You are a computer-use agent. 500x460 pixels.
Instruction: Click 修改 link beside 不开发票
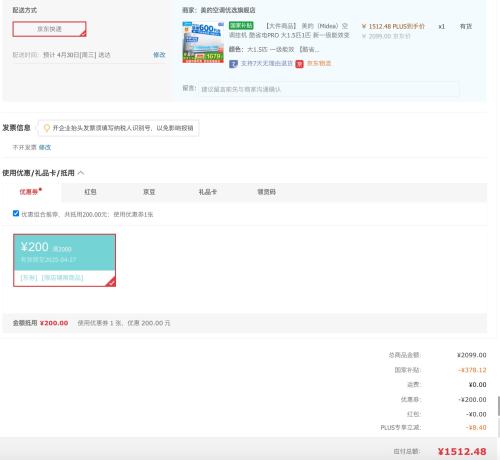tap(45, 147)
